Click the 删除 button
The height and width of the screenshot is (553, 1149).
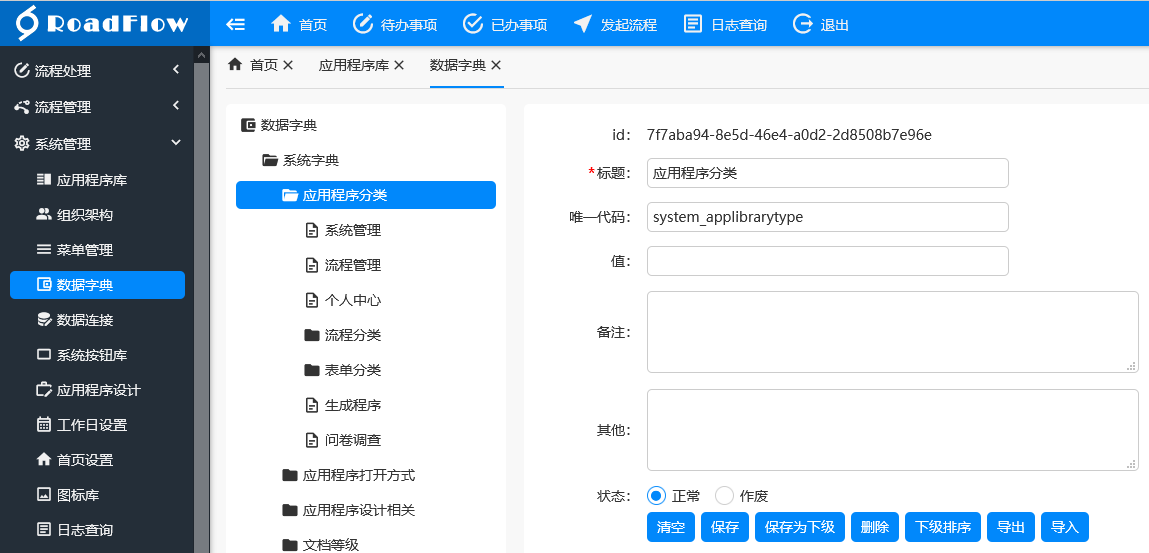click(875, 527)
